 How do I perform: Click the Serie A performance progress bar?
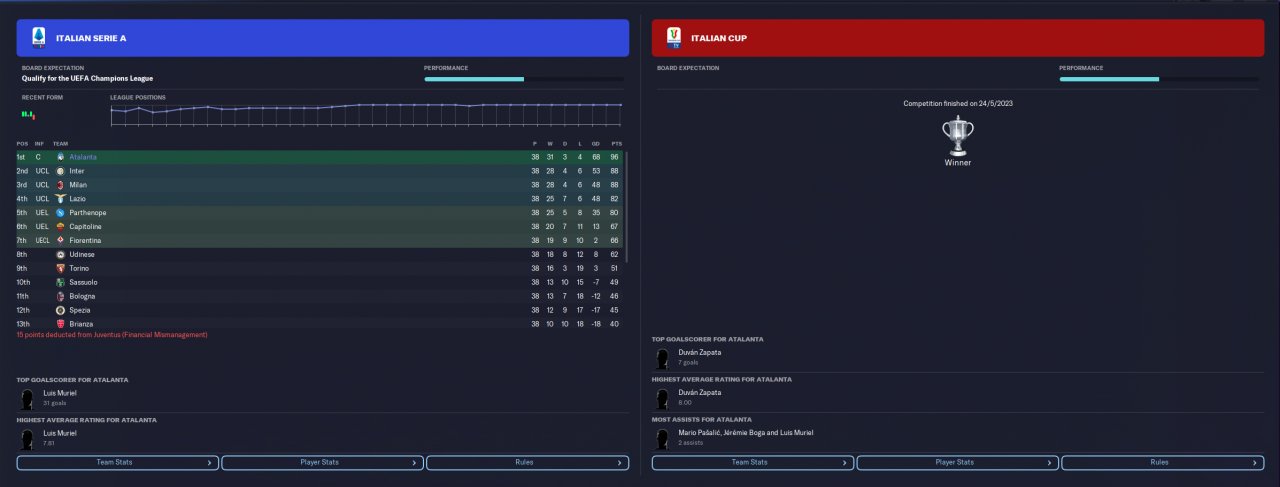[x=523, y=79]
